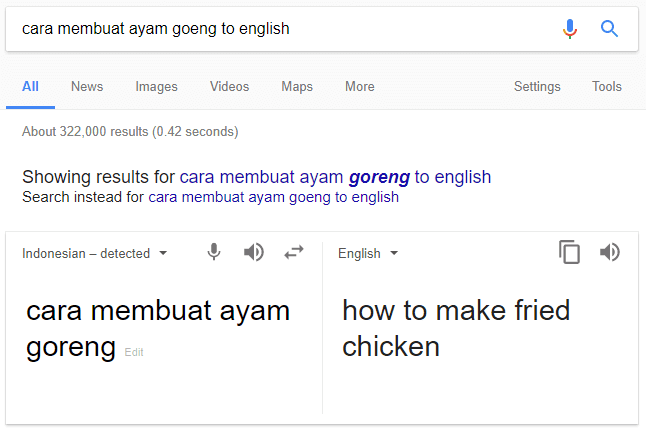
Task: Open the English target language dropdown
Action: coord(368,253)
